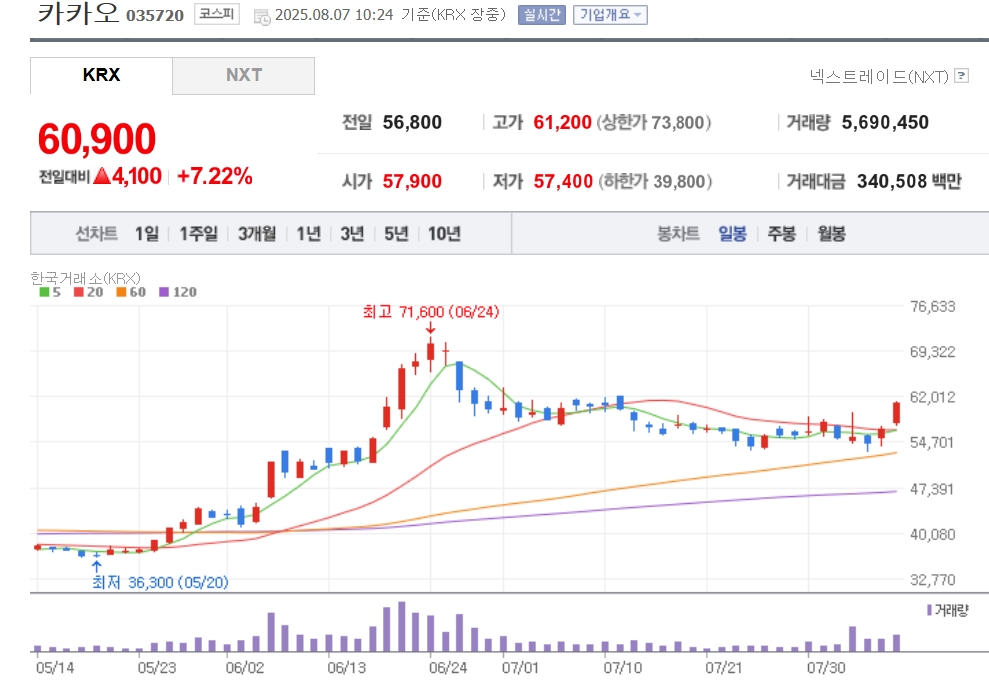
Task: Click the 실시간 real-time button
Action: click(x=541, y=15)
